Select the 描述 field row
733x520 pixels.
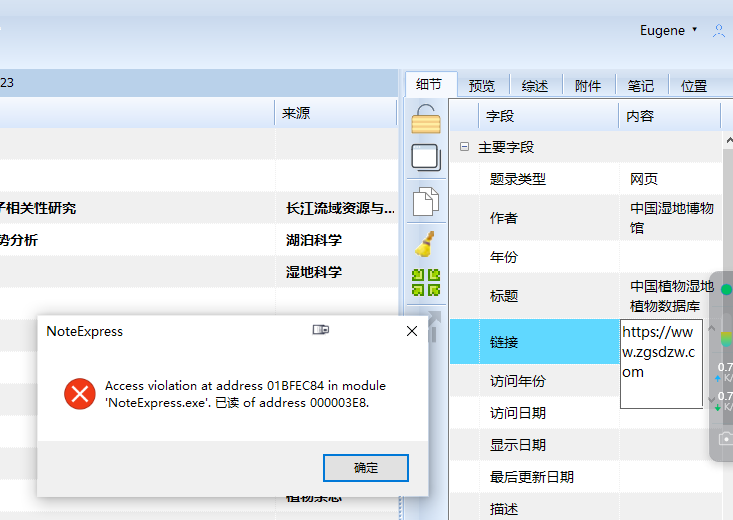[x=586, y=508]
